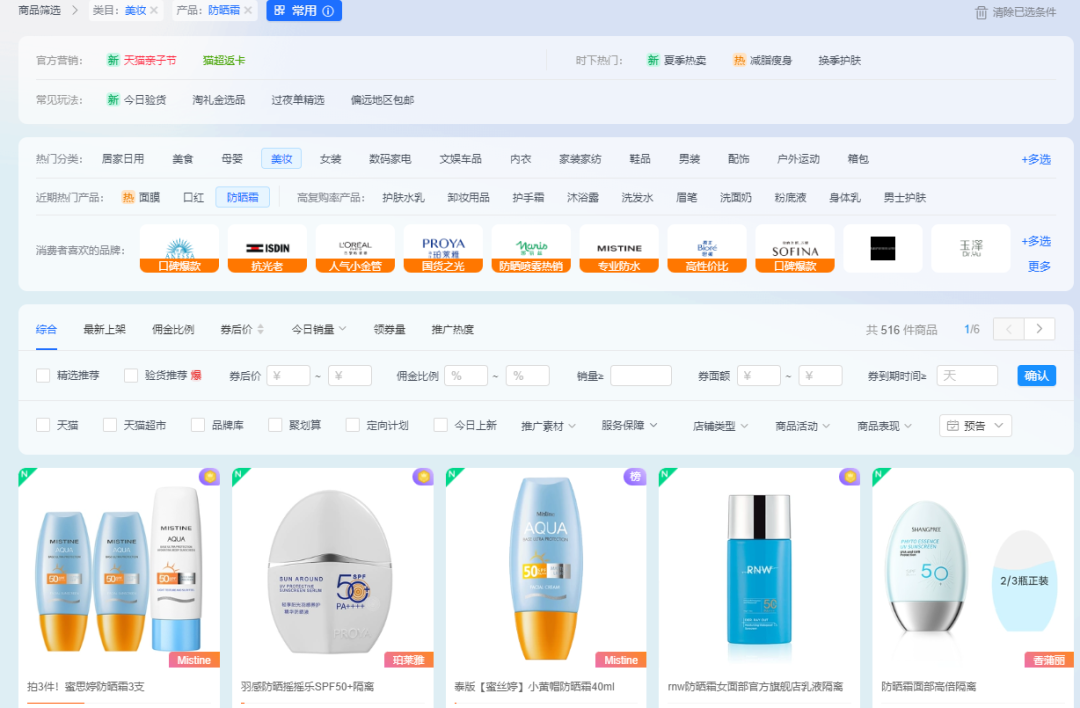Remove the 美妆 category filter tag
This screenshot has width=1080, height=708.
[x=154, y=10]
